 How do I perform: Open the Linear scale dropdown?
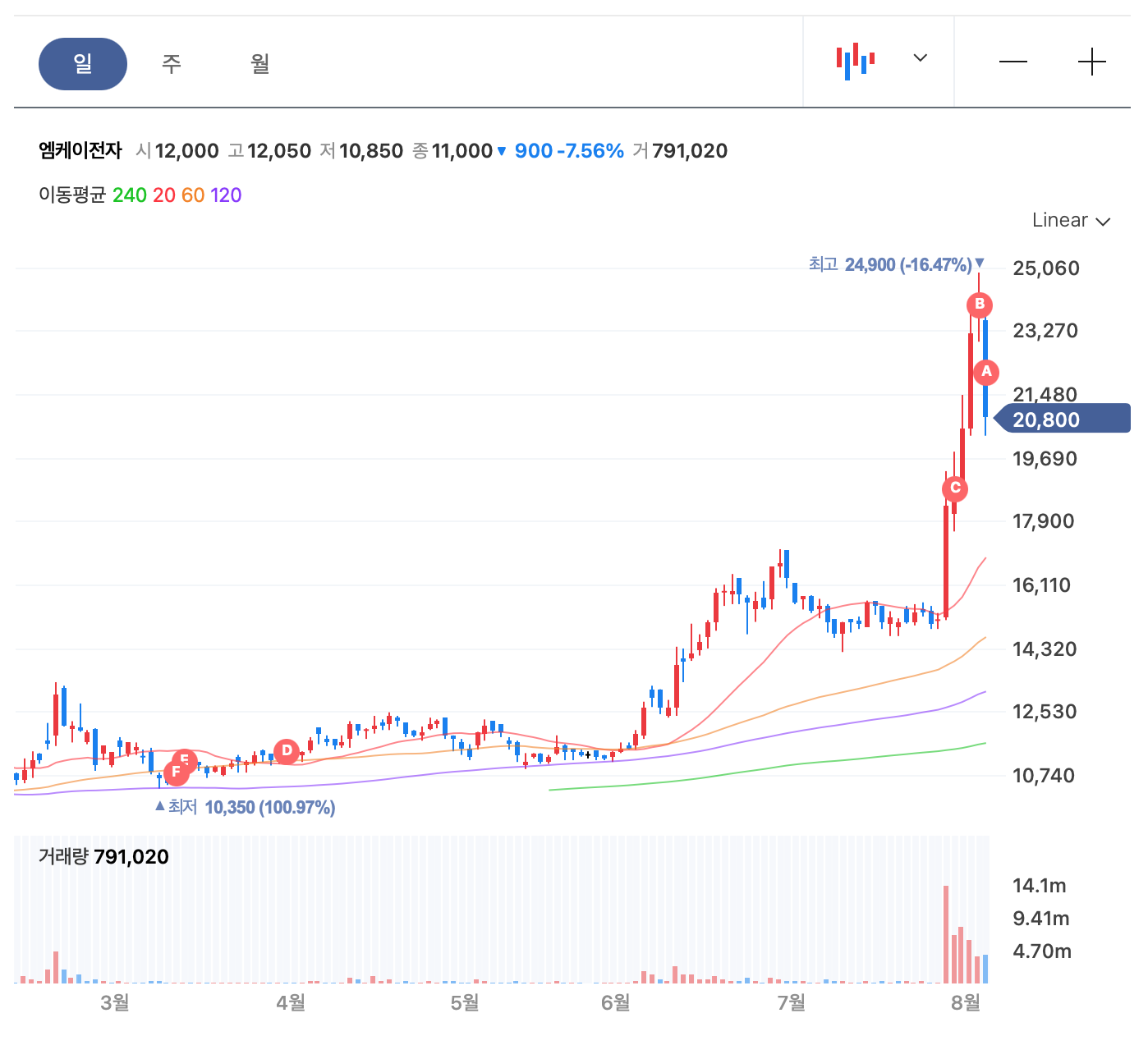1071,220
